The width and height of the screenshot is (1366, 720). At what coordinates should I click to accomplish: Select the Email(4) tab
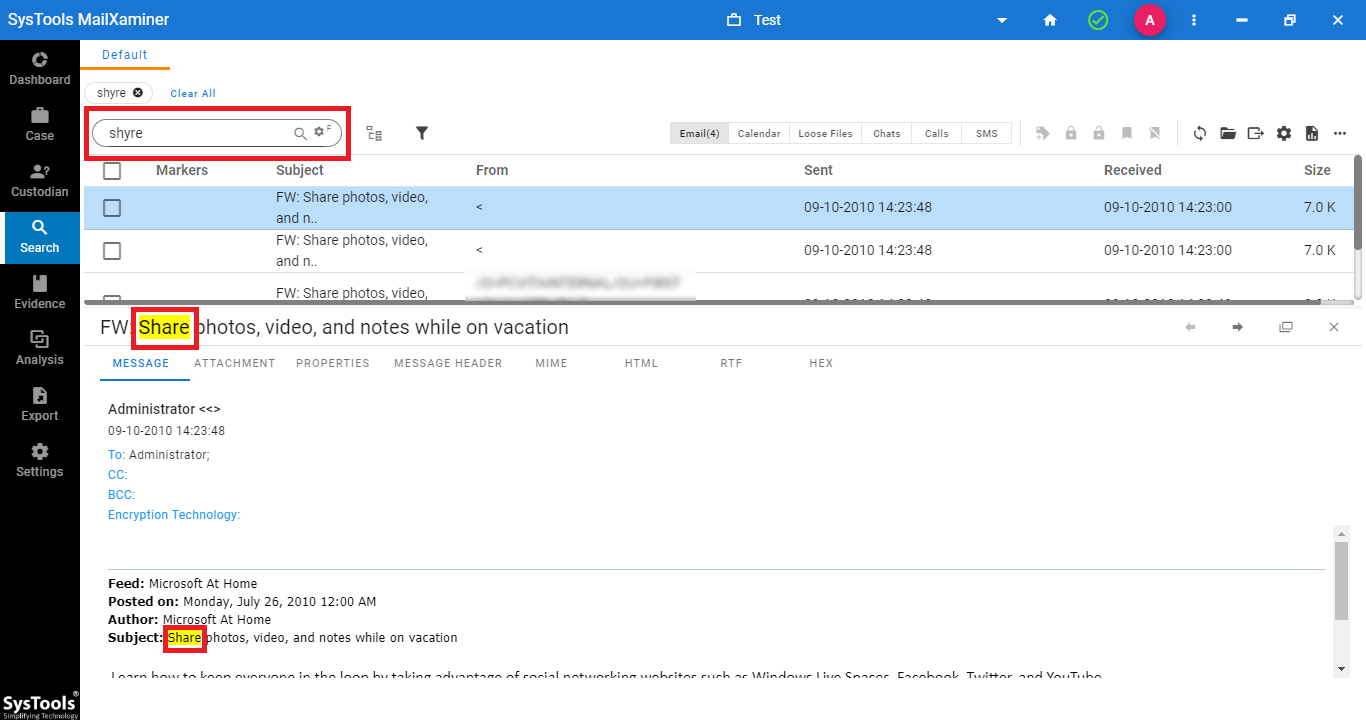coord(699,133)
